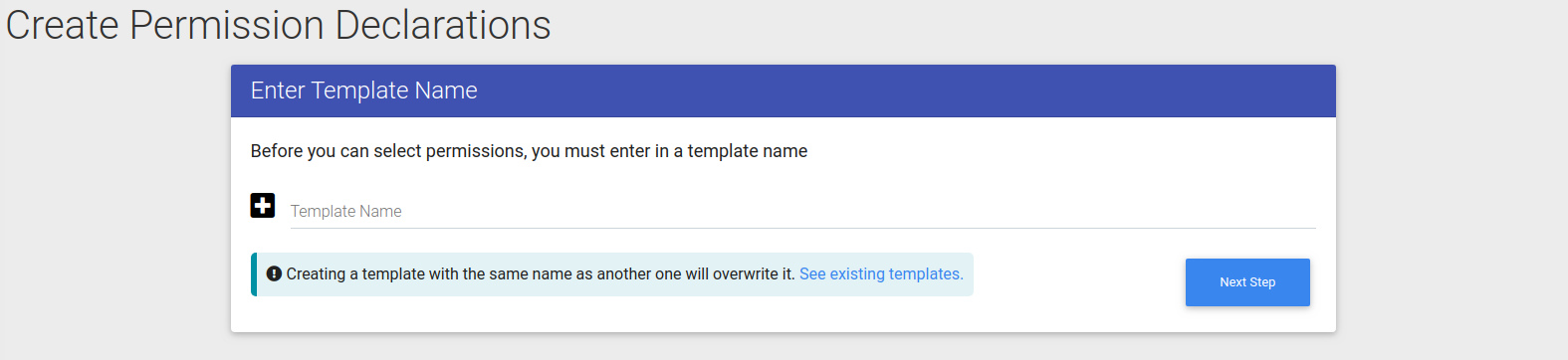The width and height of the screenshot is (1568, 360).
Task: Click the underline of the Template Name field
Action: pos(802,228)
